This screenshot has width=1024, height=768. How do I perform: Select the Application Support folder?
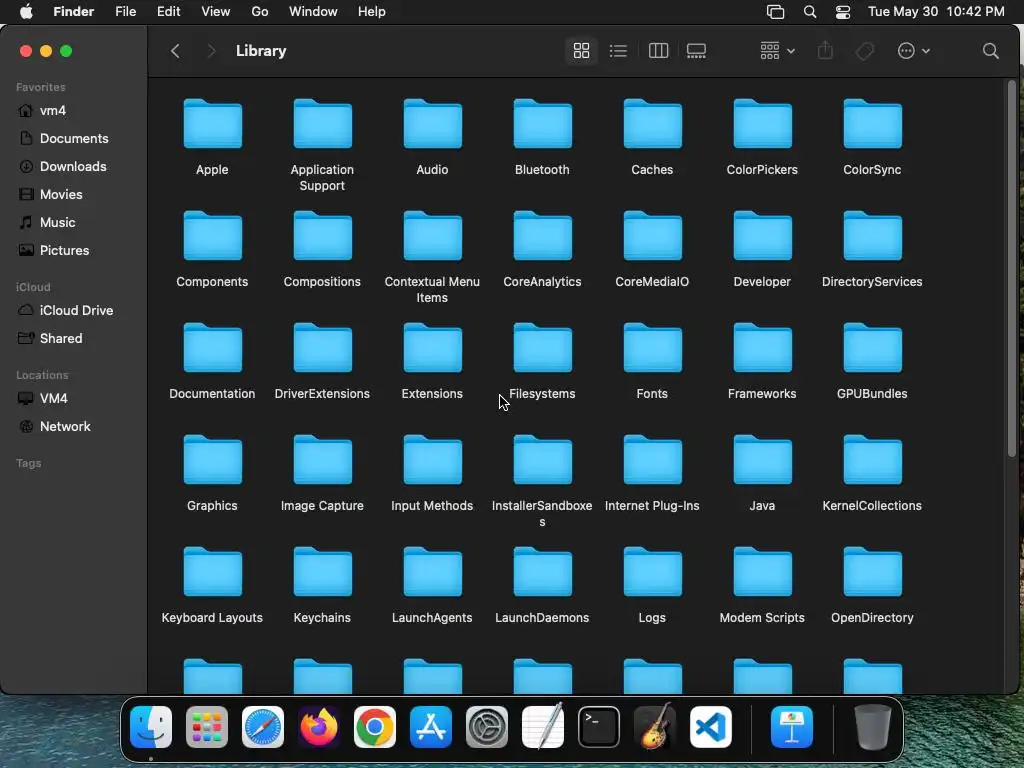pos(323,124)
